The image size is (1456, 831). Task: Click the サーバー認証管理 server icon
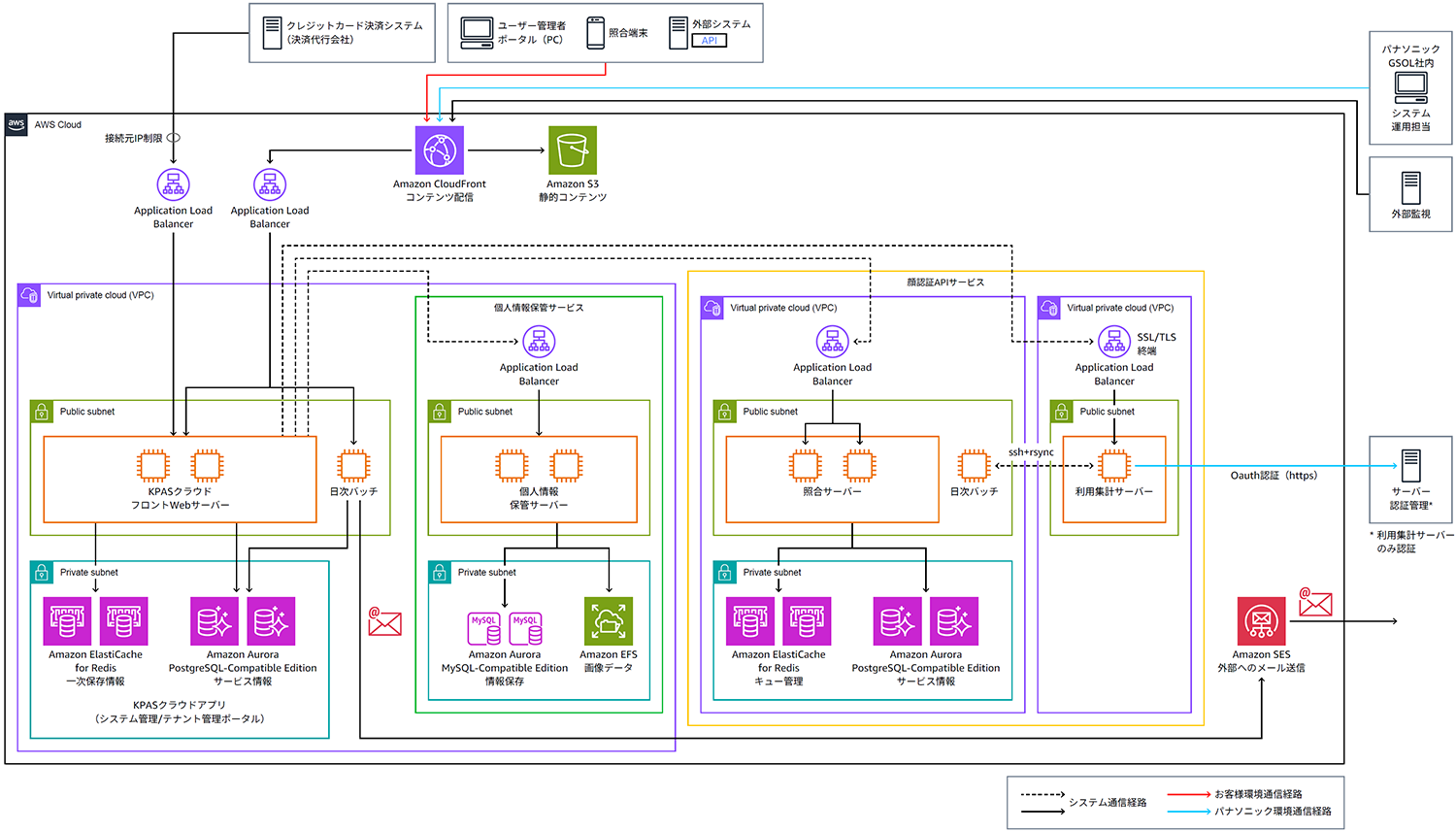click(1411, 465)
